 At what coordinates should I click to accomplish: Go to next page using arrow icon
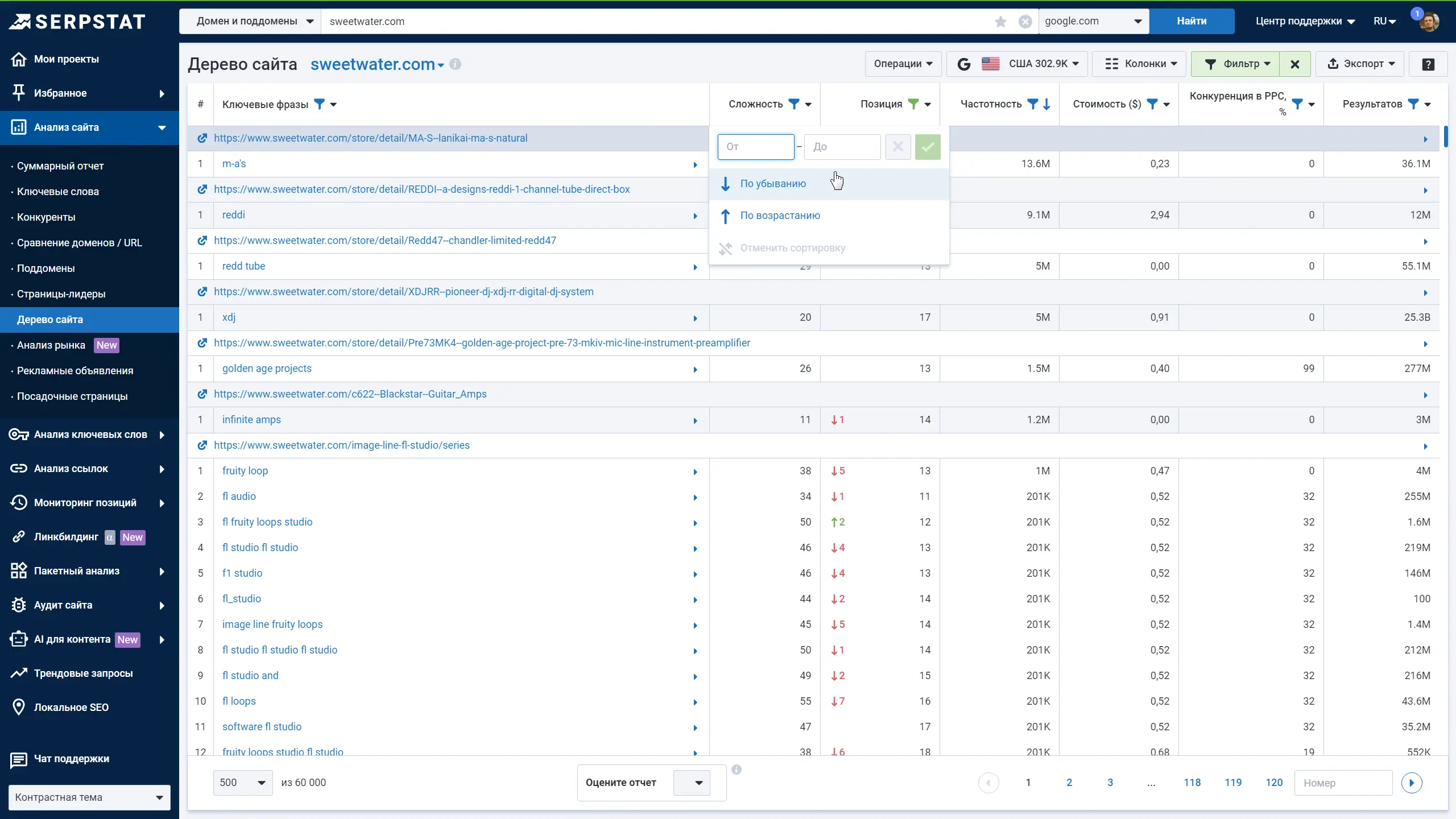coord(1411,783)
